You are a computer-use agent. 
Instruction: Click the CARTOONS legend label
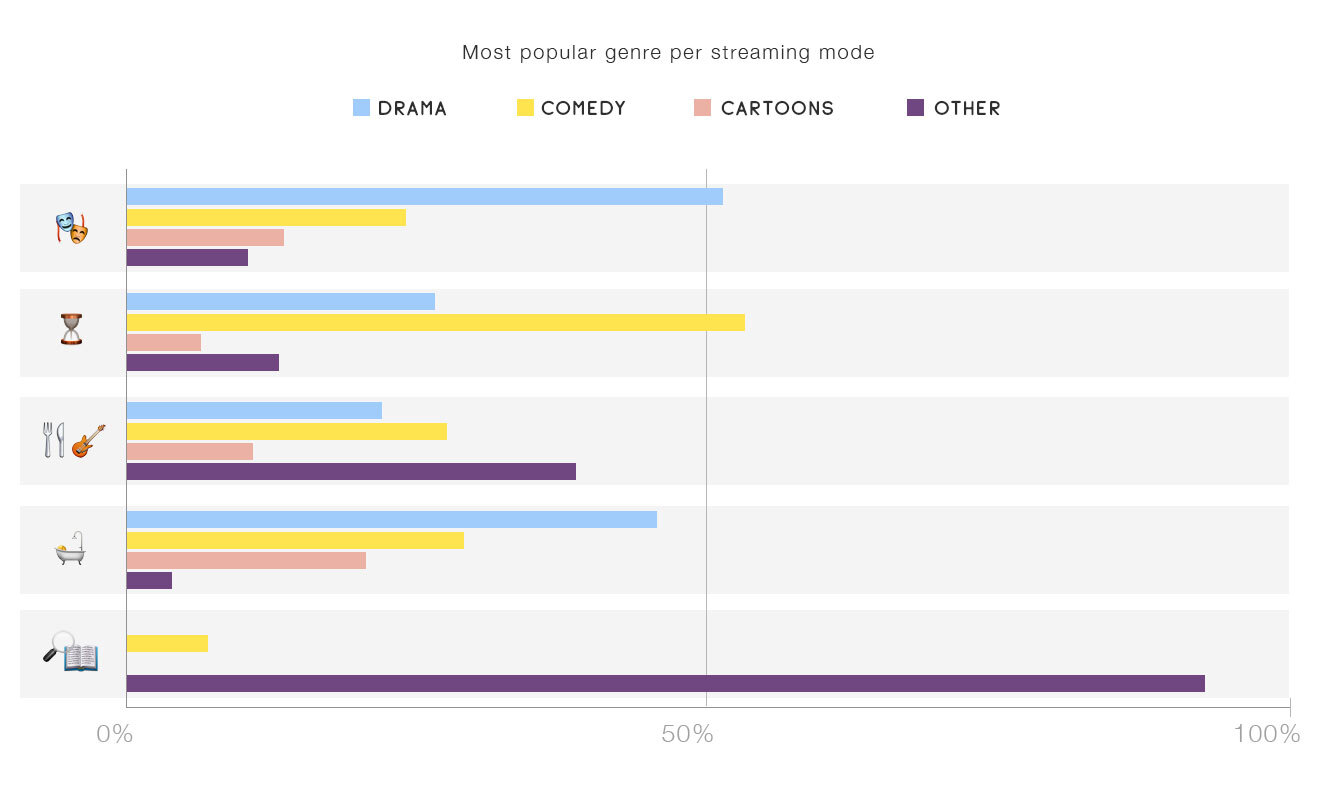coord(777,109)
